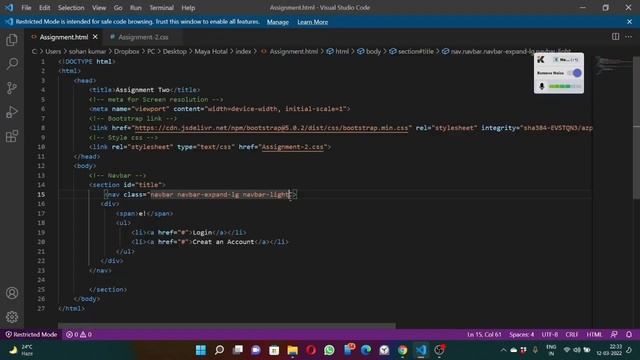Click the Krisp logo in floating widget
Image resolution: width=640 pixels, height=360 pixels.
(x=541, y=60)
